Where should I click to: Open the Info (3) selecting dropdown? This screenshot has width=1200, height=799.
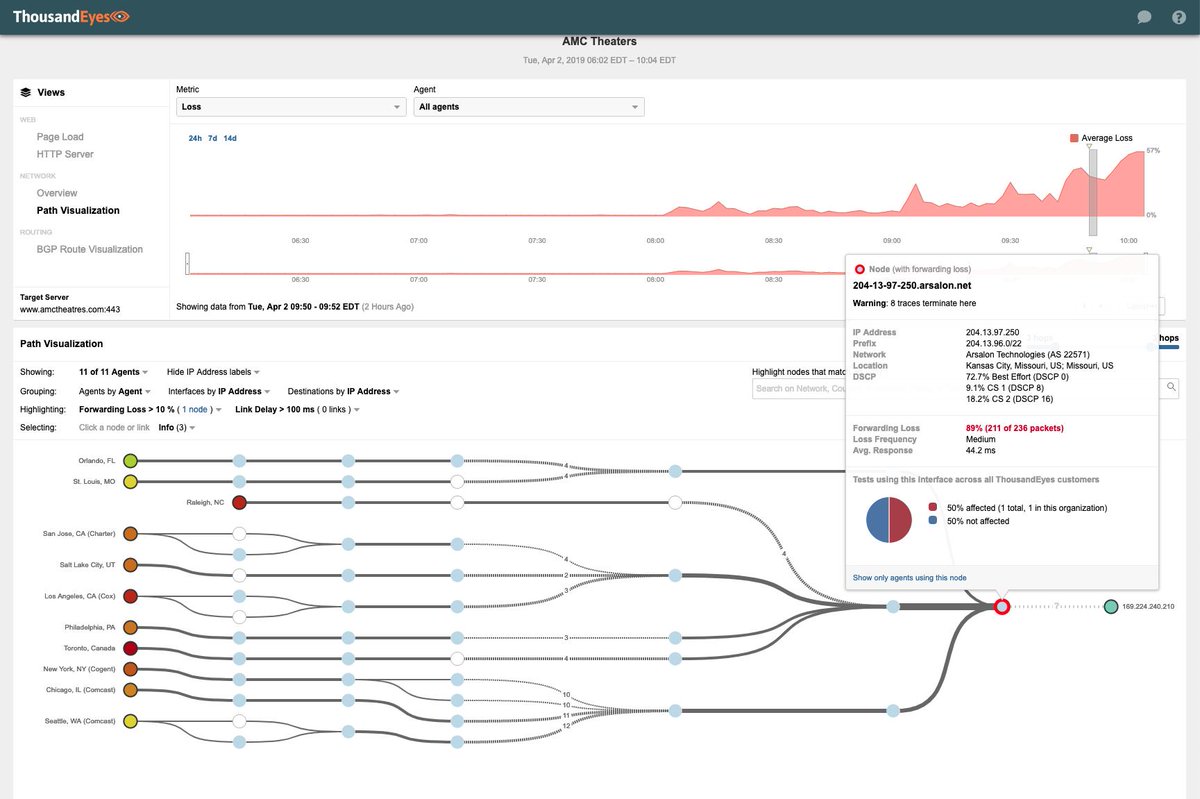coord(177,427)
